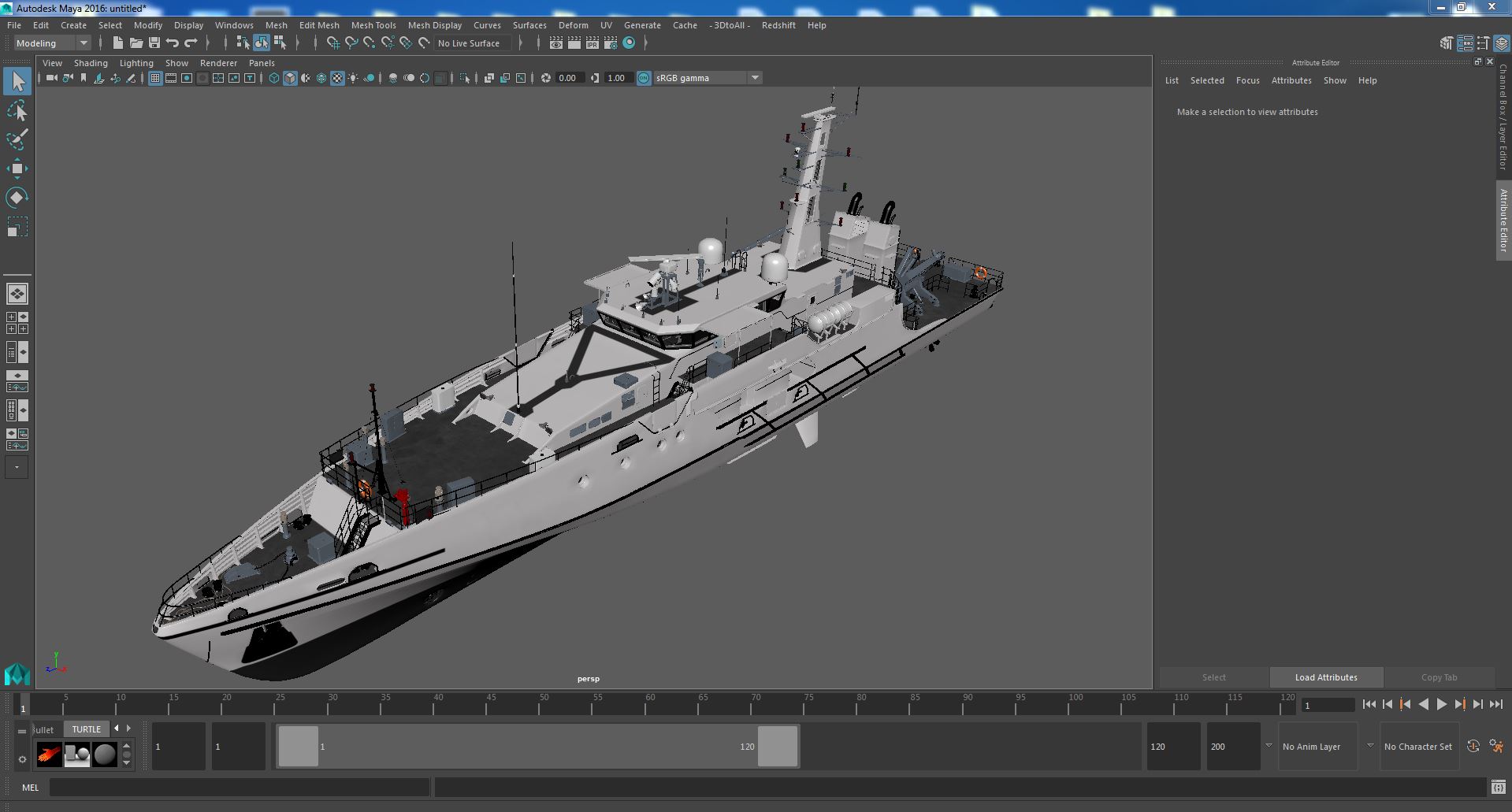Click exposure value field 0.00
The image size is (1512, 812).
(569, 78)
